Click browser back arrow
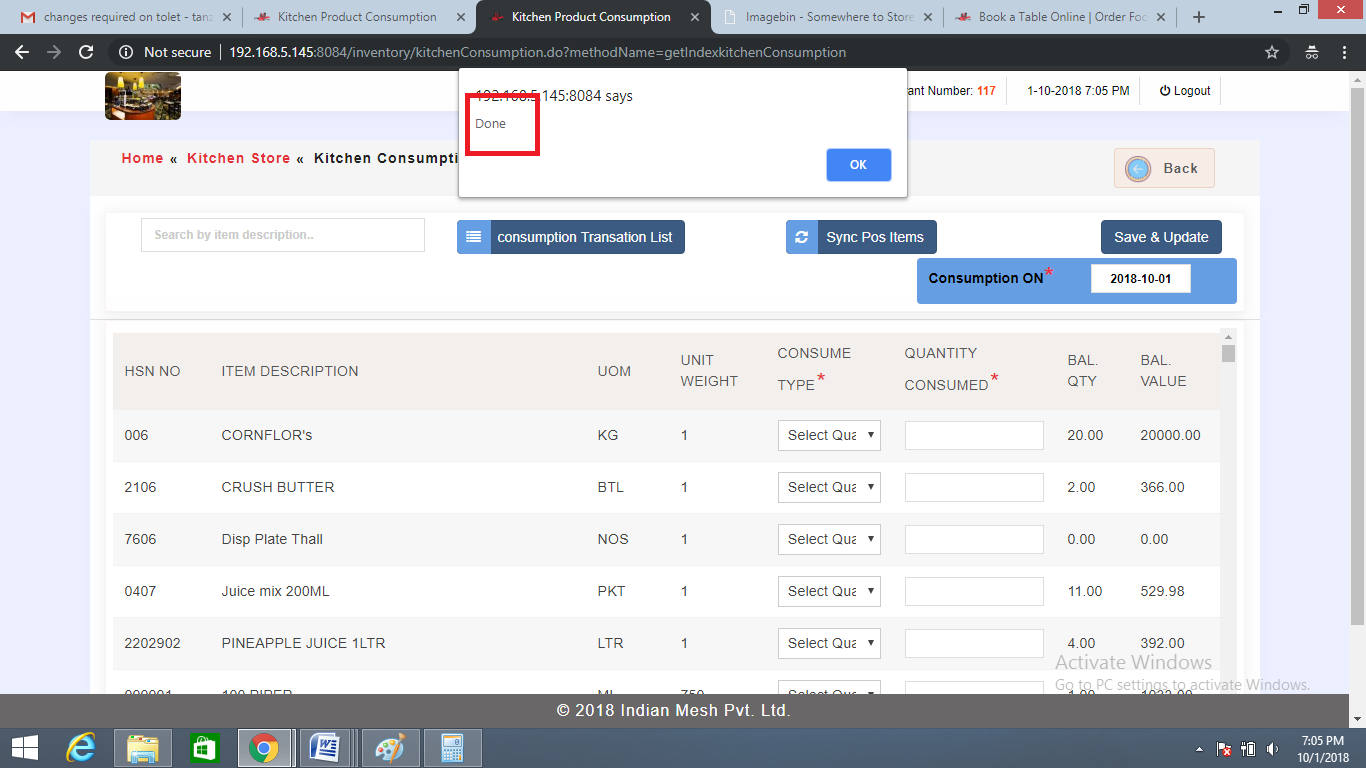Image resolution: width=1366 pixels, height=768 pixels. click(22, 52)
